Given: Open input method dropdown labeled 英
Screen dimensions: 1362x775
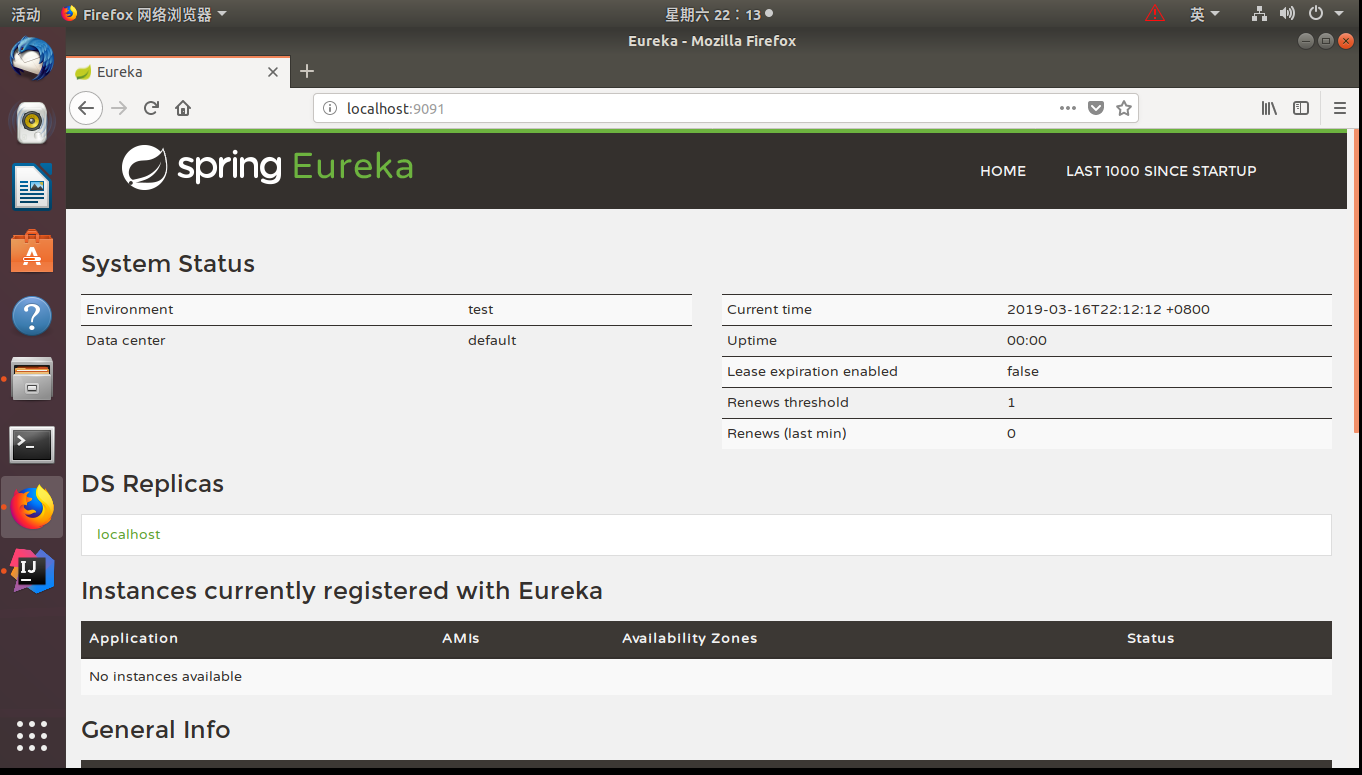Looking at the screenshot, I should pyautogui.click(x=1205, y=14).
